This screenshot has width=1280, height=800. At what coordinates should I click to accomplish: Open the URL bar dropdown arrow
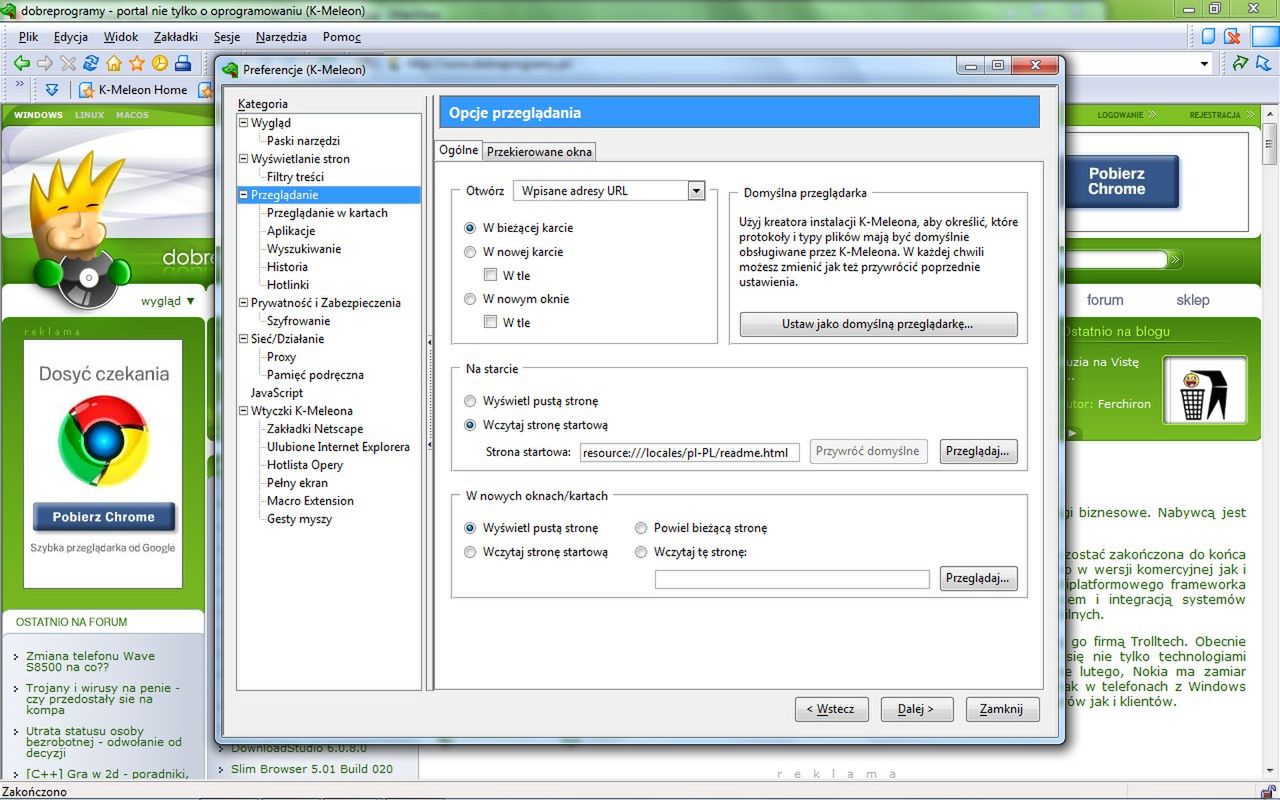coord(1205,63)
